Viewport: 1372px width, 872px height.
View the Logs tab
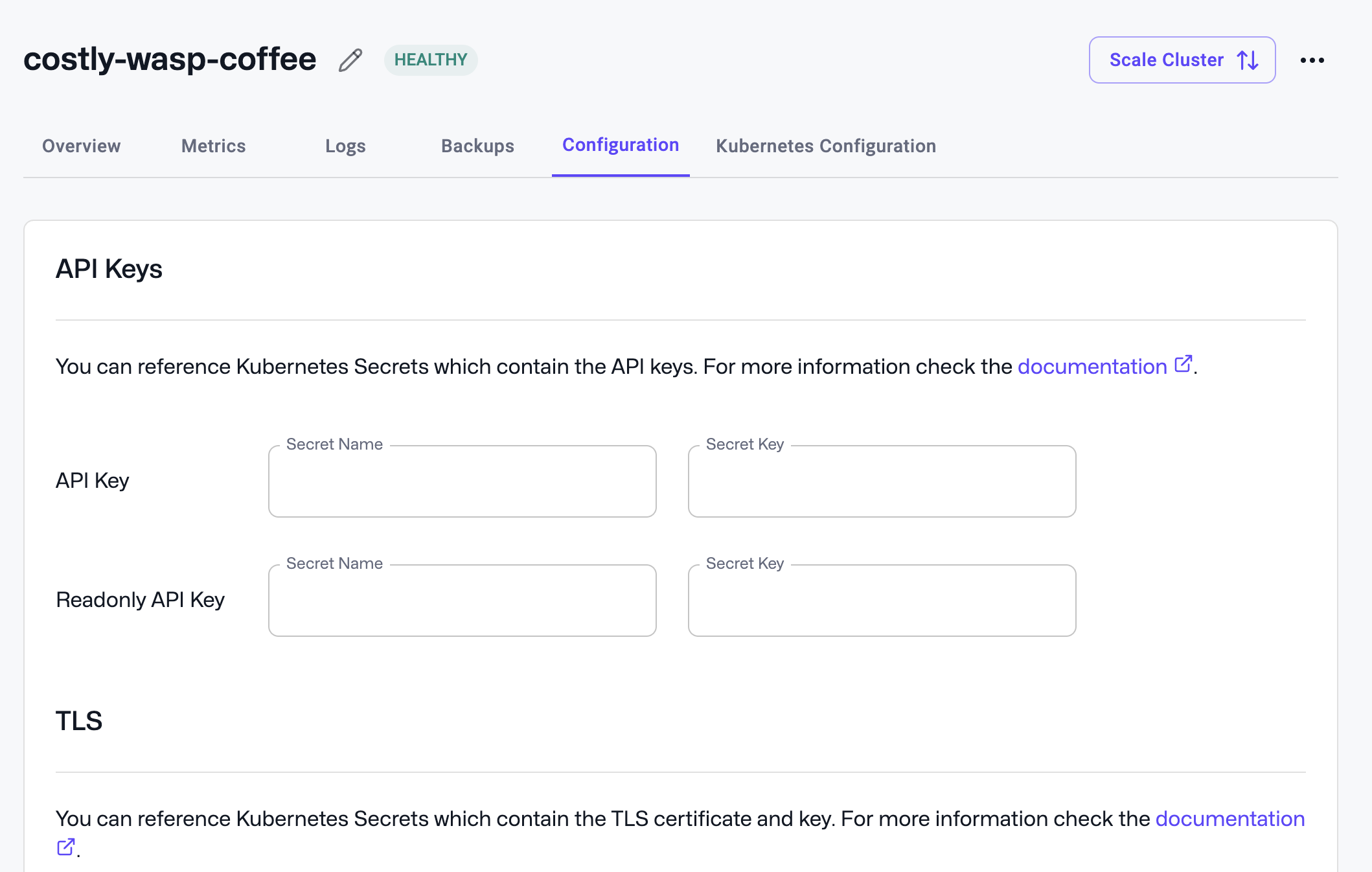(345, 146)
